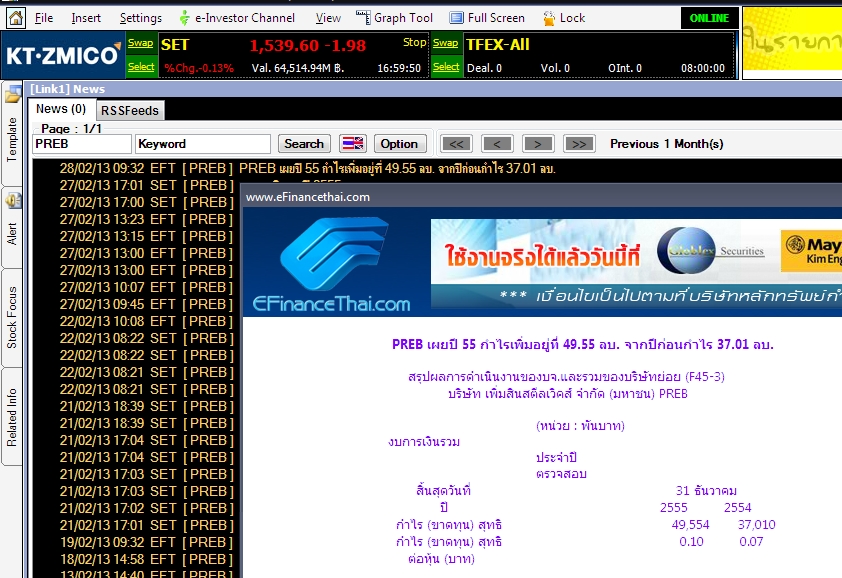Open the e-Investor Channel
The image size is (842, 578).
tap(237, 18)
